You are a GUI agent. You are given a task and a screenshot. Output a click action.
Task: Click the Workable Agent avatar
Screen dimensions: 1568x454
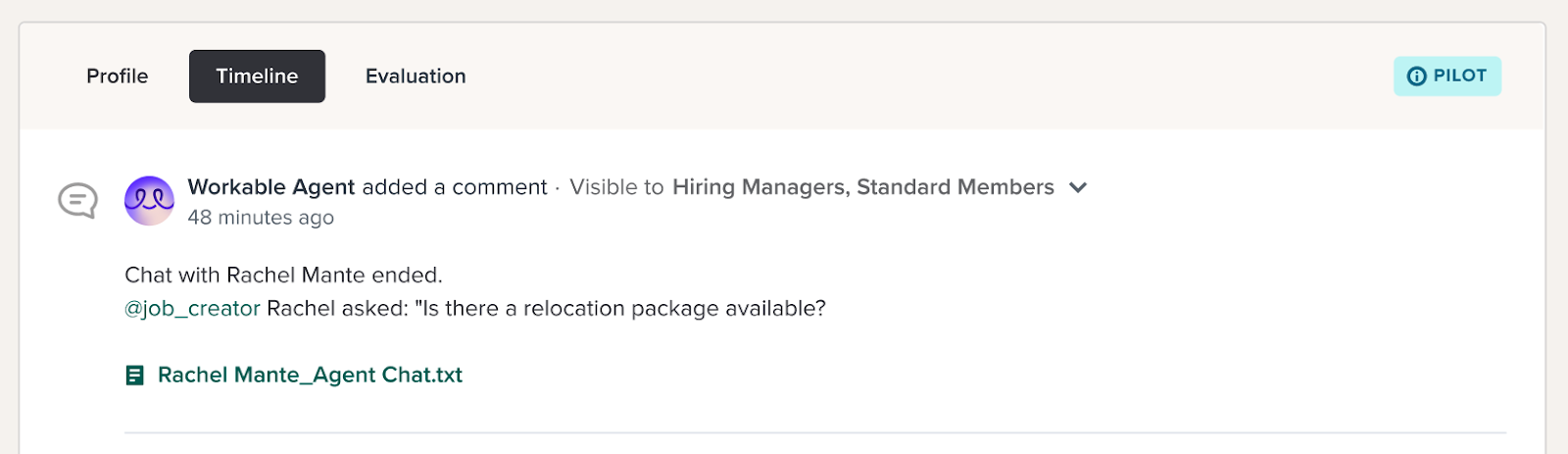[x=149, y=200]
